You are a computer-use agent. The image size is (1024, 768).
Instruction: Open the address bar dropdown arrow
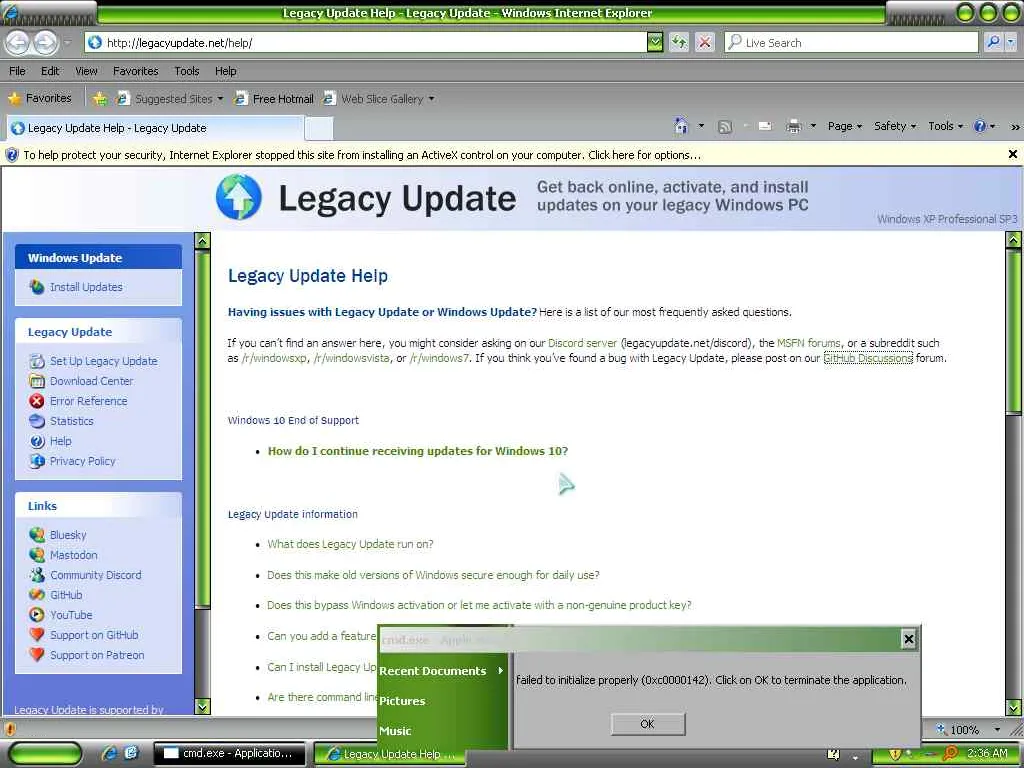click(654, 42)
